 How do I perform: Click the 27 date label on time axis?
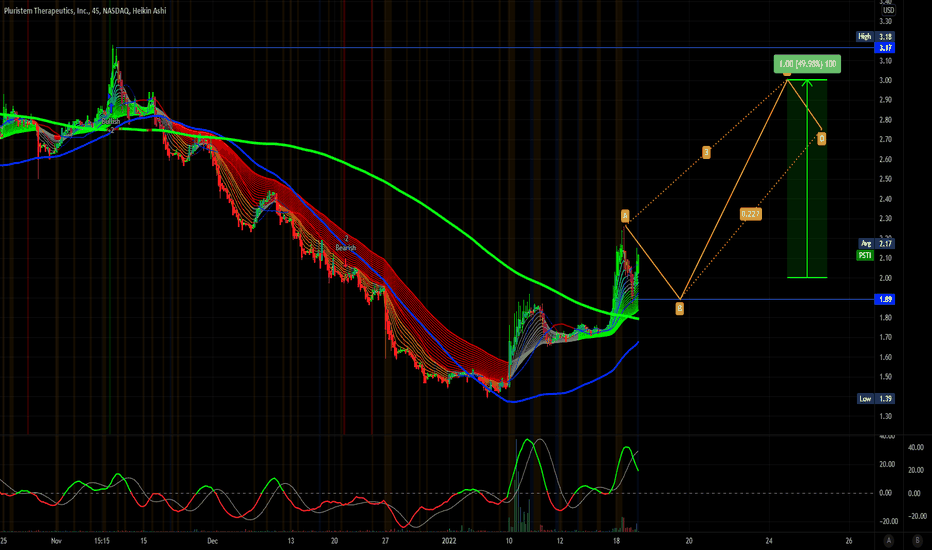(385, 540)
